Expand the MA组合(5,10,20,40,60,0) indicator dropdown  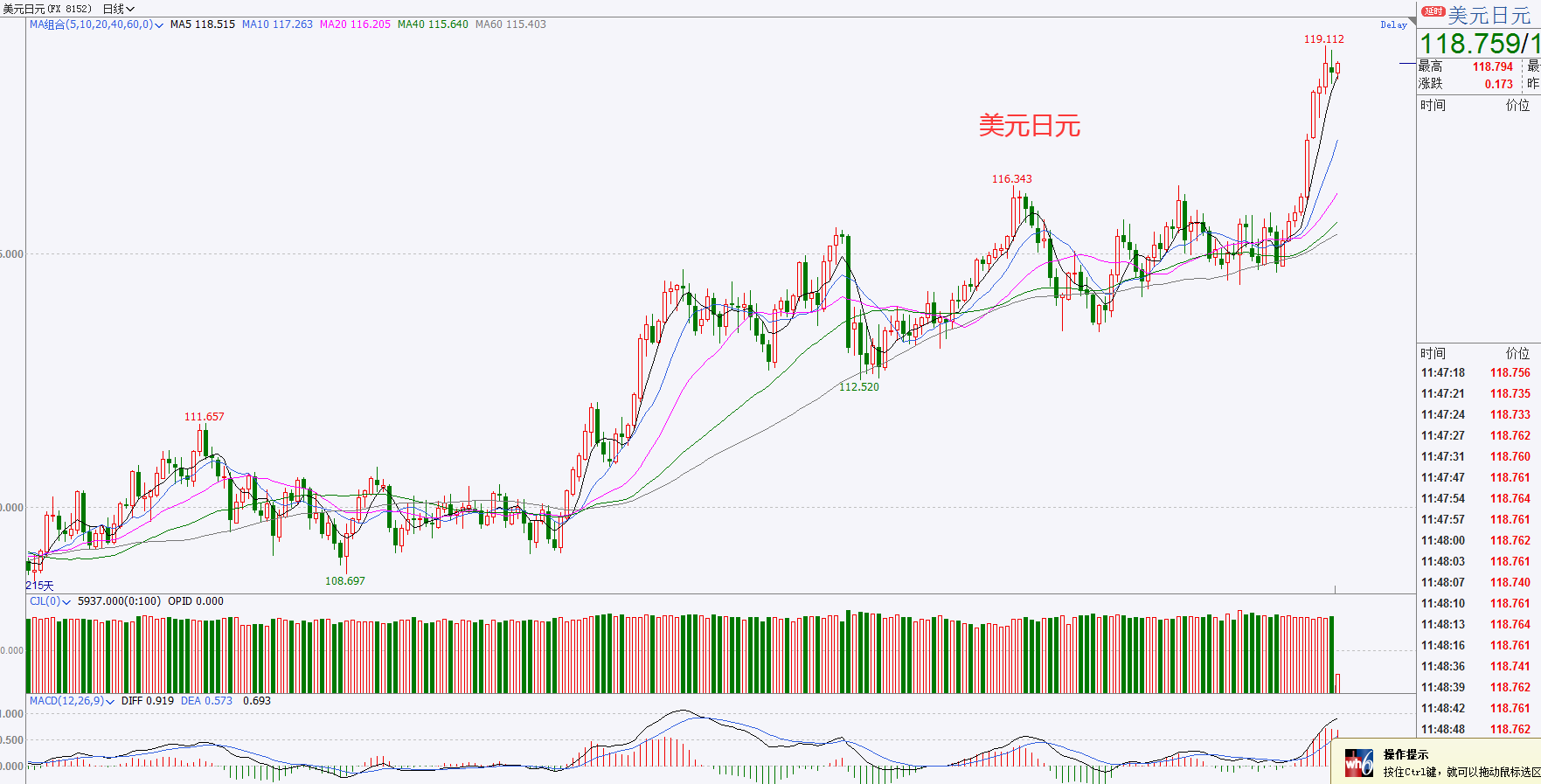[96, 24]
